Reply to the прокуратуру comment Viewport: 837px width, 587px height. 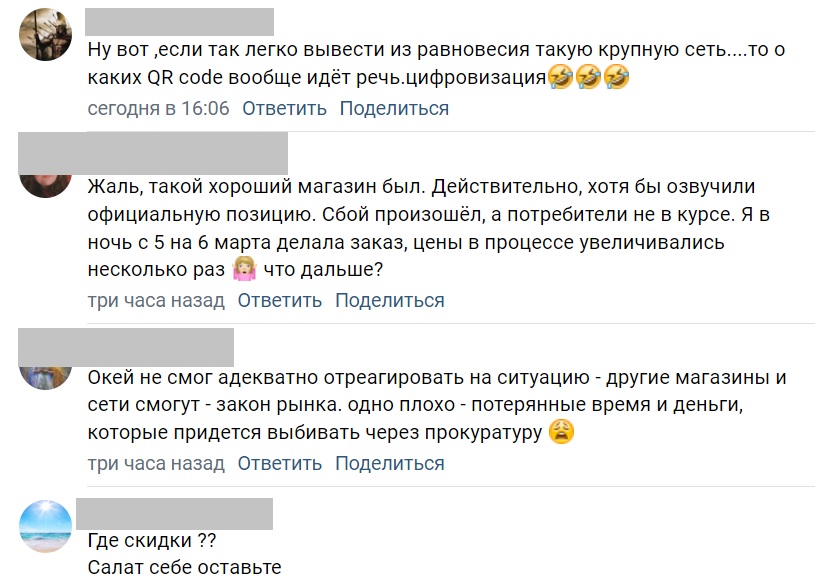(x=280, y=464)
